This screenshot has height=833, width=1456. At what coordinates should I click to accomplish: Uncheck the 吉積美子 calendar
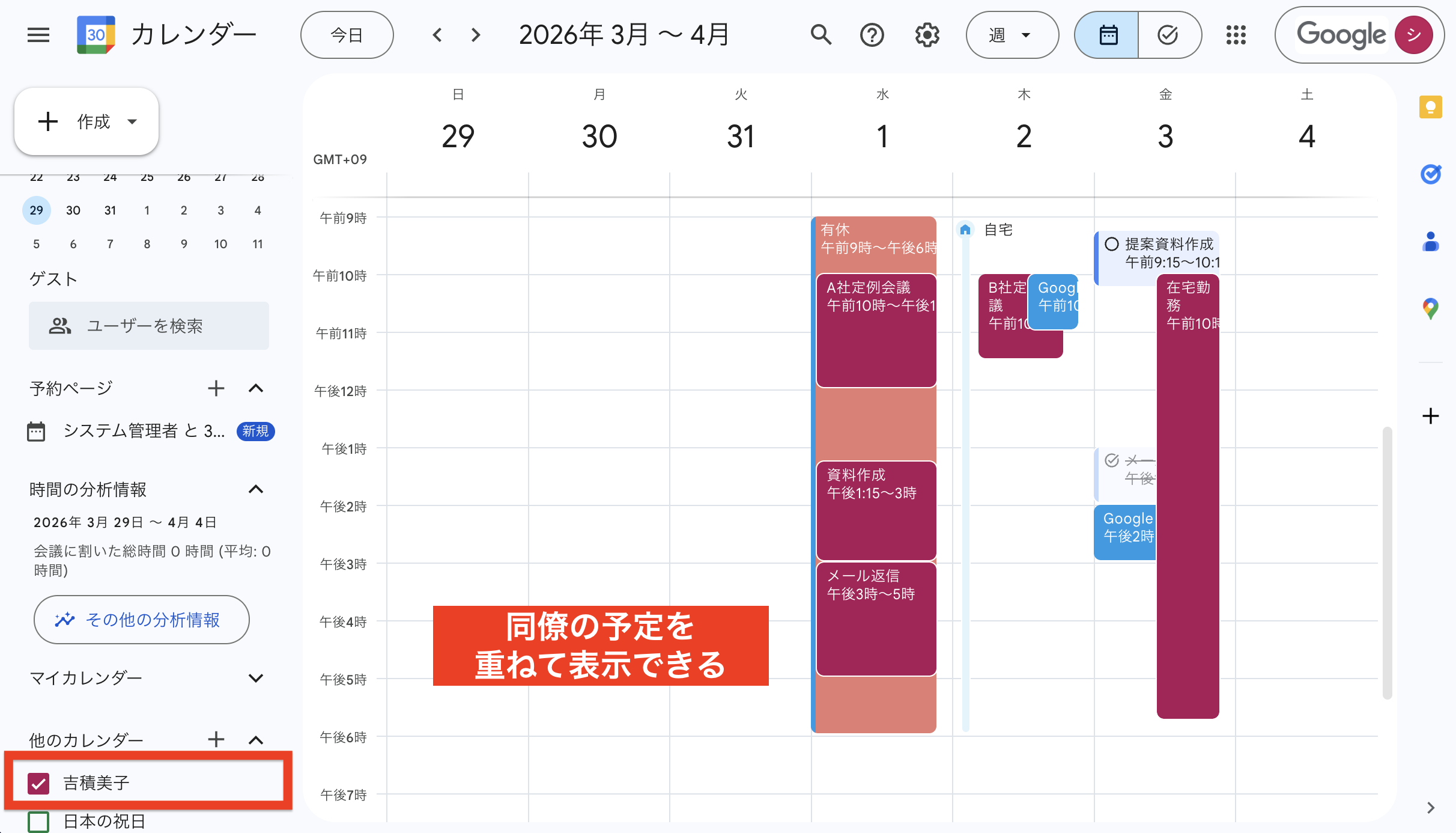point(38,783)
